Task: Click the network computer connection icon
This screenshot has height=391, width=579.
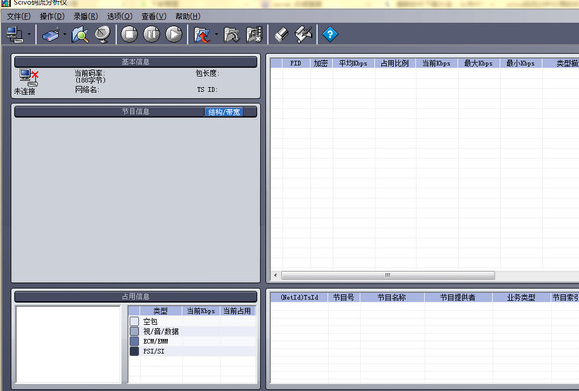Action: (15, 35)
